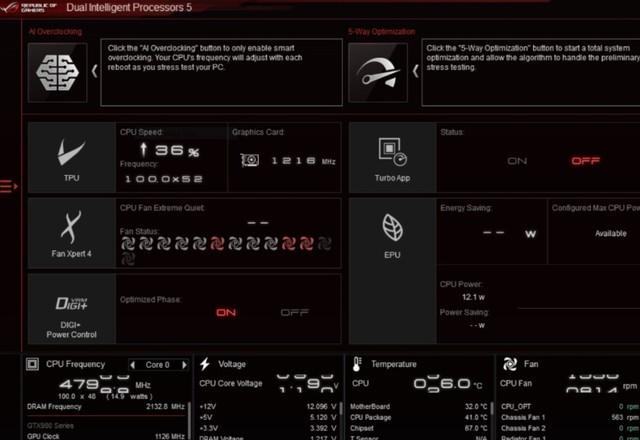Screen dimensions: 640x440
Task: Click the Power Saving label
Action: 464,312
